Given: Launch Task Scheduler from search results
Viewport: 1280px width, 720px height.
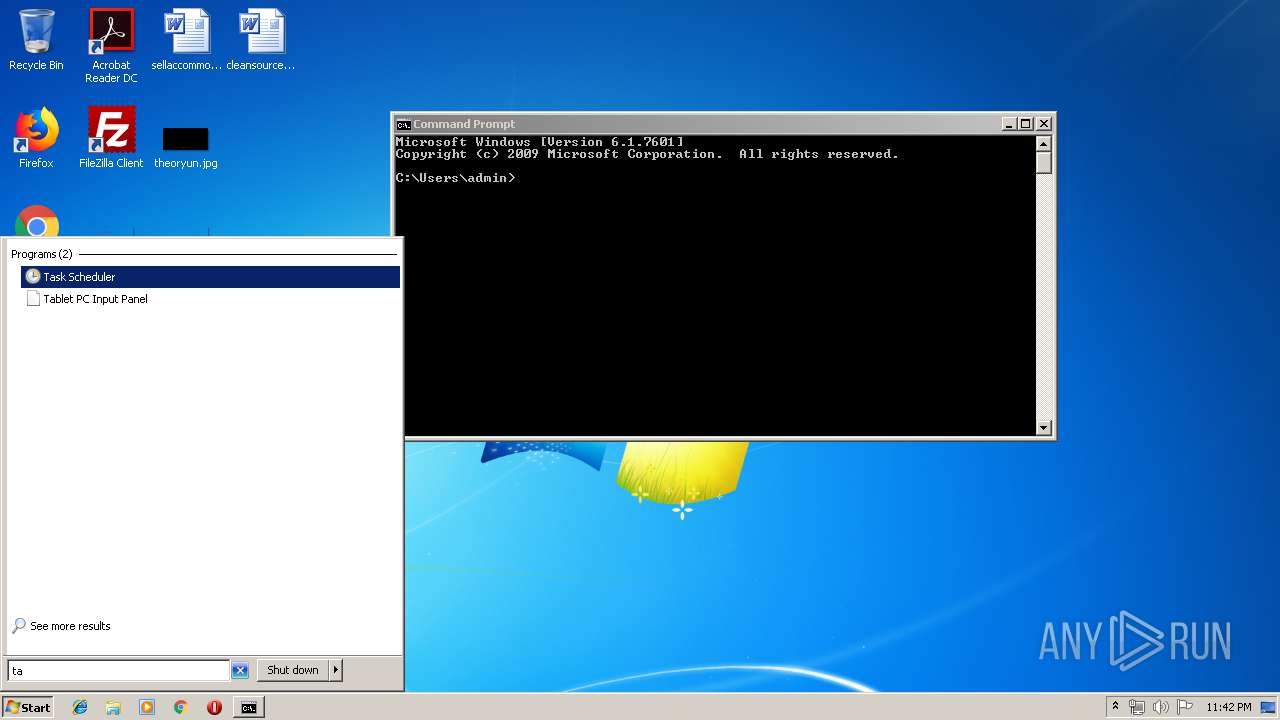Looking at the screenshot, I should click(210, 277).
